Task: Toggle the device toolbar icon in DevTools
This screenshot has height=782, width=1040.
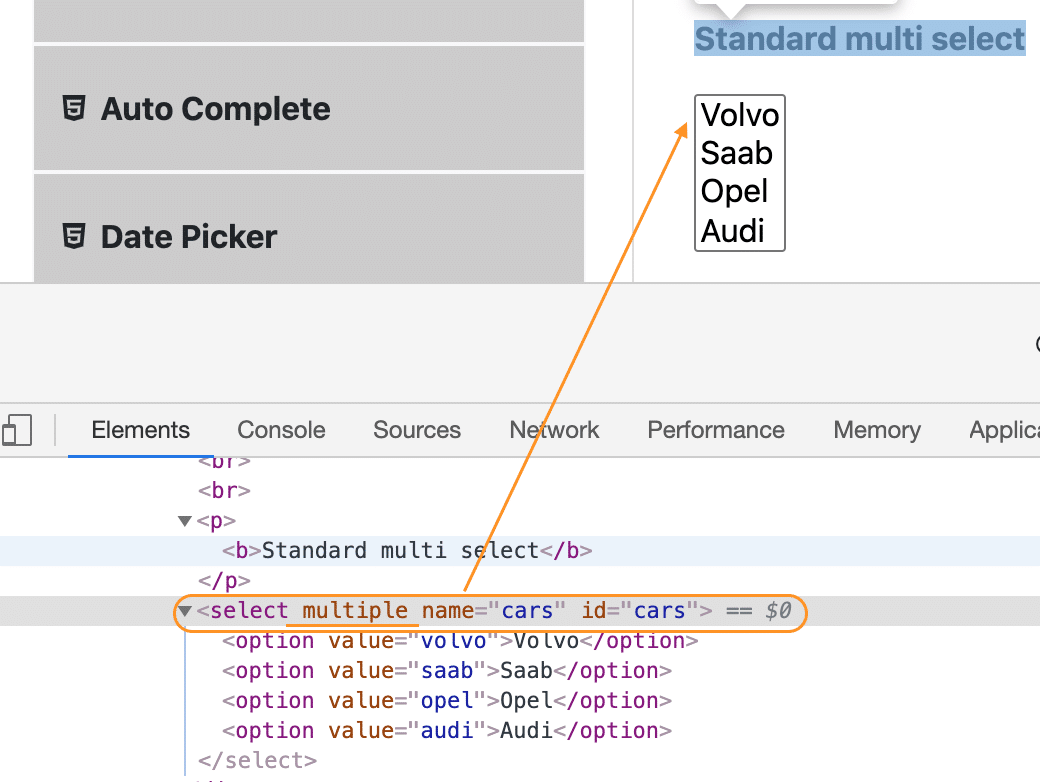Action: click(x=17, y=430)
